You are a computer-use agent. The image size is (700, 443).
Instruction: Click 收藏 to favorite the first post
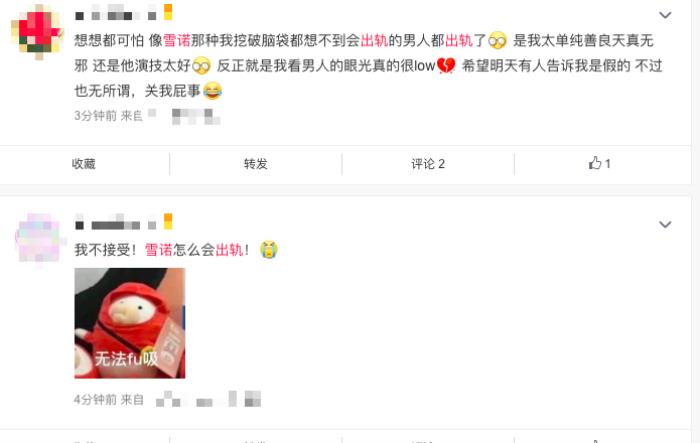[x=84, y=164]
